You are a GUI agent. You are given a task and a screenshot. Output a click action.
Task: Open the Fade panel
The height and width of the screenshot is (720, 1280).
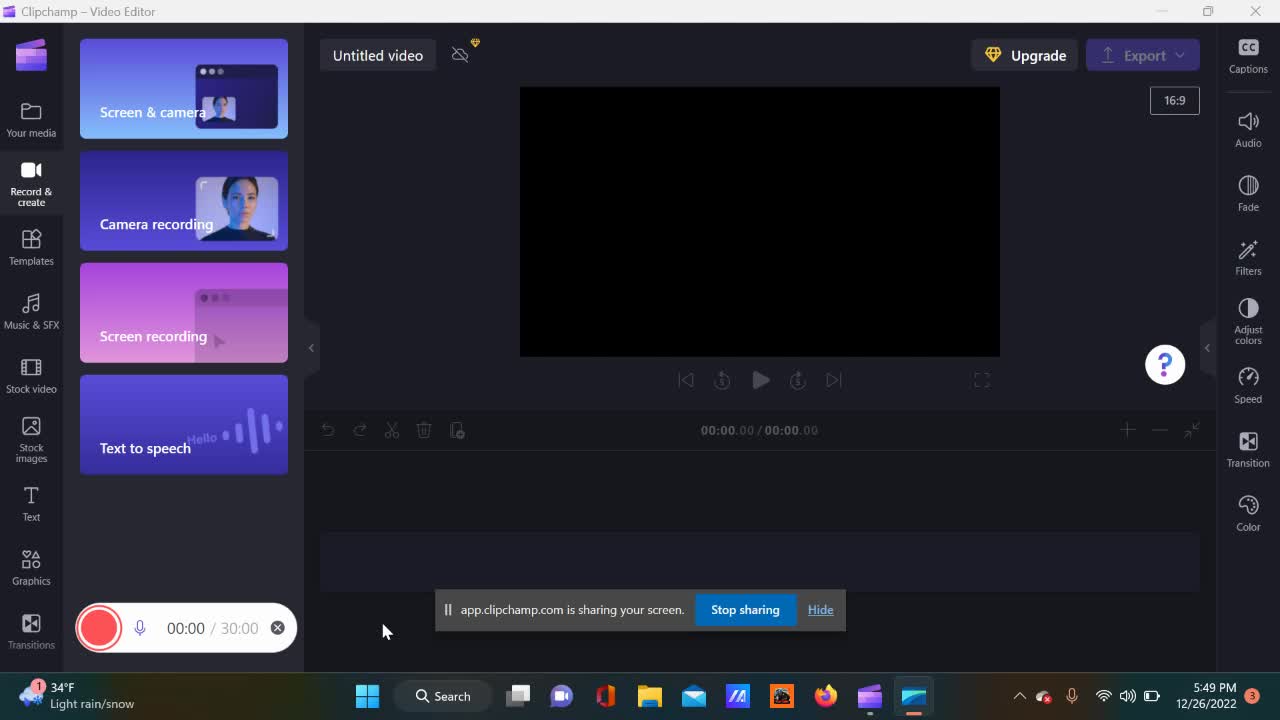click(x=1248, y=194)
